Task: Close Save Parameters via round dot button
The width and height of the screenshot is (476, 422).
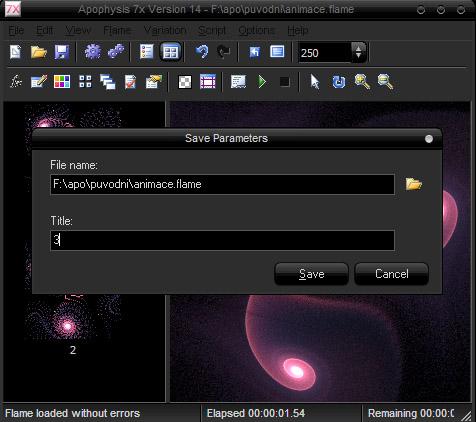Action: pos(429,139)
